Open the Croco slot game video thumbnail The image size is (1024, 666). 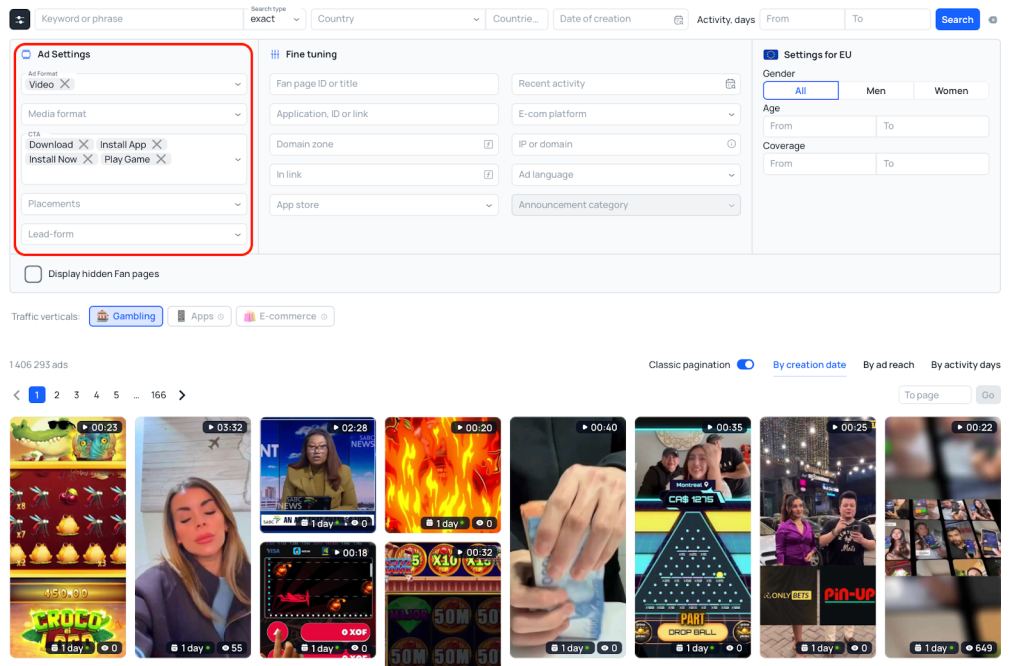pos(68,536)
